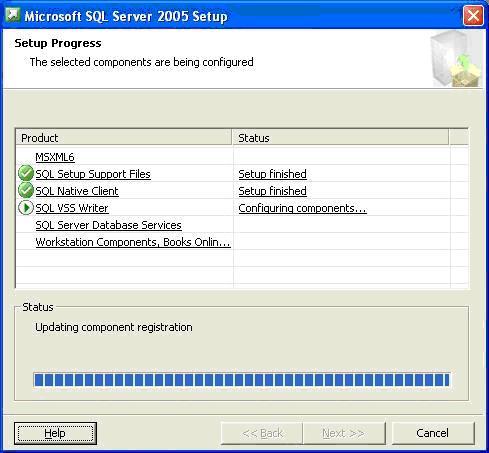Click Setup finished status for Native Client
The image size is (489, 453).
point(273,191)
